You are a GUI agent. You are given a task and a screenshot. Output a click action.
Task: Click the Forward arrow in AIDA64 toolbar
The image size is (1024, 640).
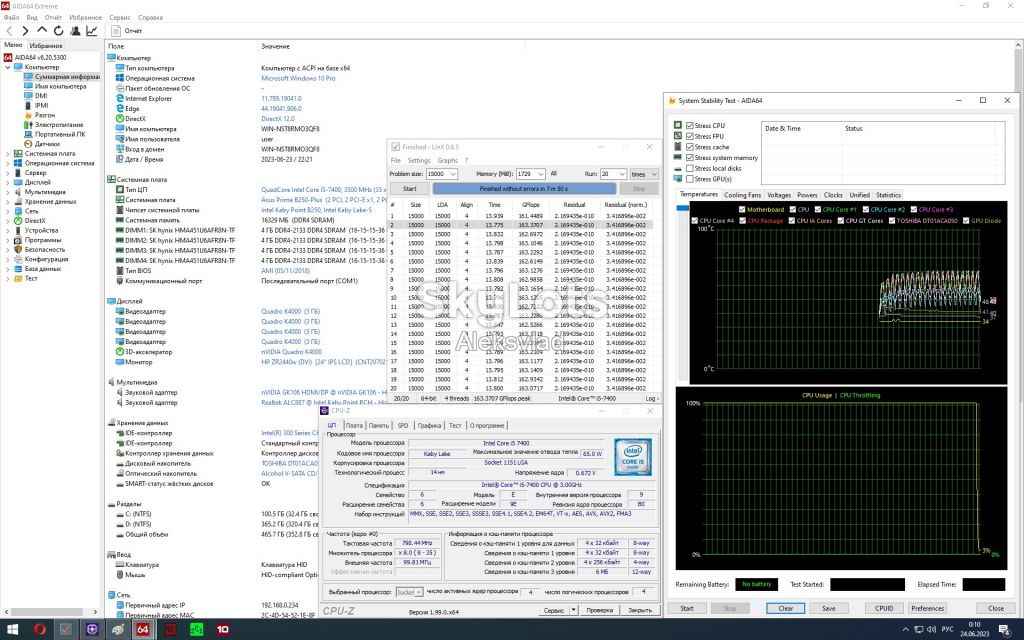[25, 31]
